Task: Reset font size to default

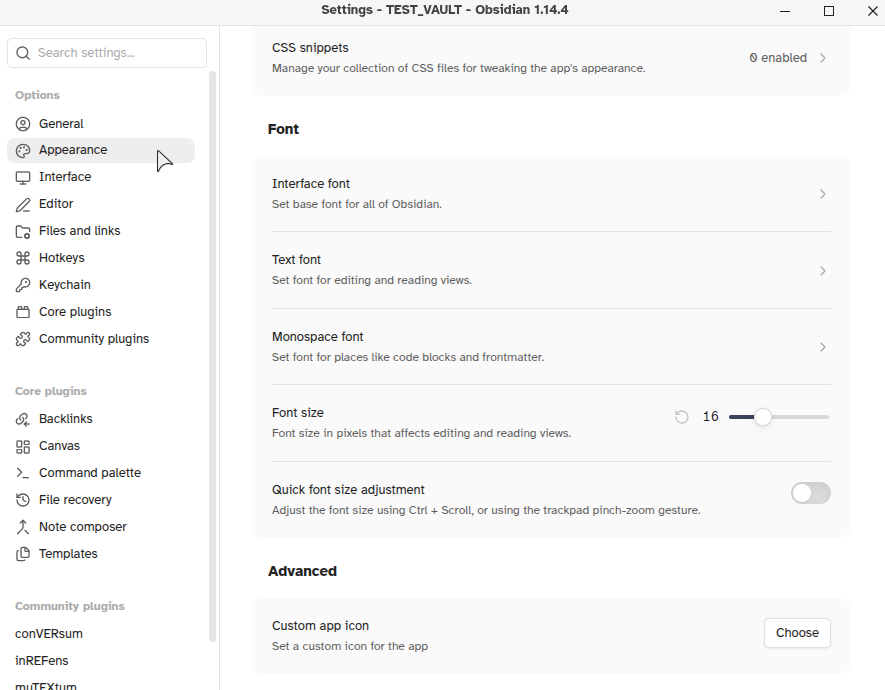Action: click(x=682, y=417)
